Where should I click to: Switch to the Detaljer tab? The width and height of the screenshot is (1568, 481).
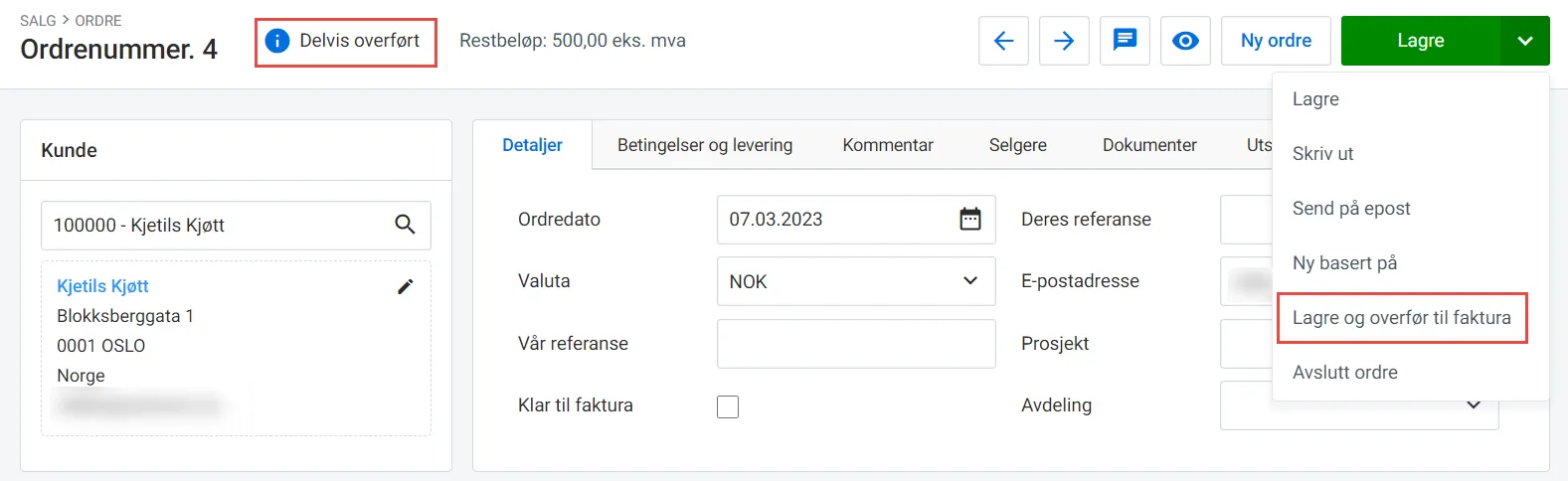pyautogui.click(x=532, y=145)
